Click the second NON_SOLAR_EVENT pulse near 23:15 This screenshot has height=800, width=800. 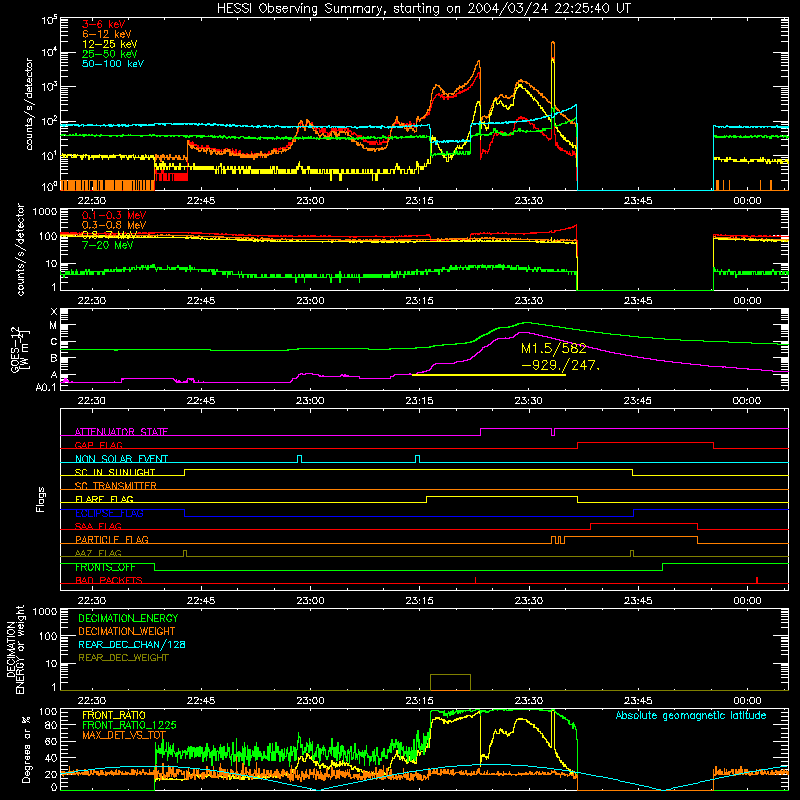417,459
